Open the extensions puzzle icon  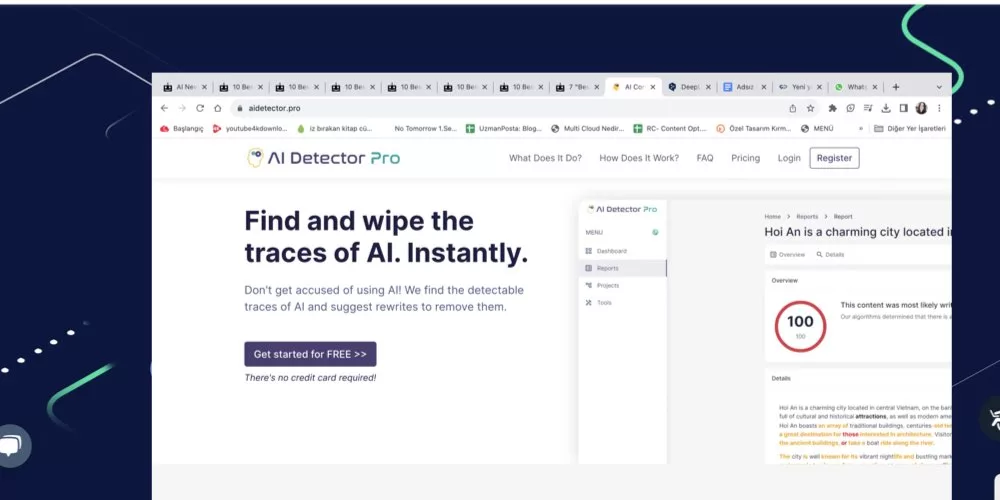[832, 108]
